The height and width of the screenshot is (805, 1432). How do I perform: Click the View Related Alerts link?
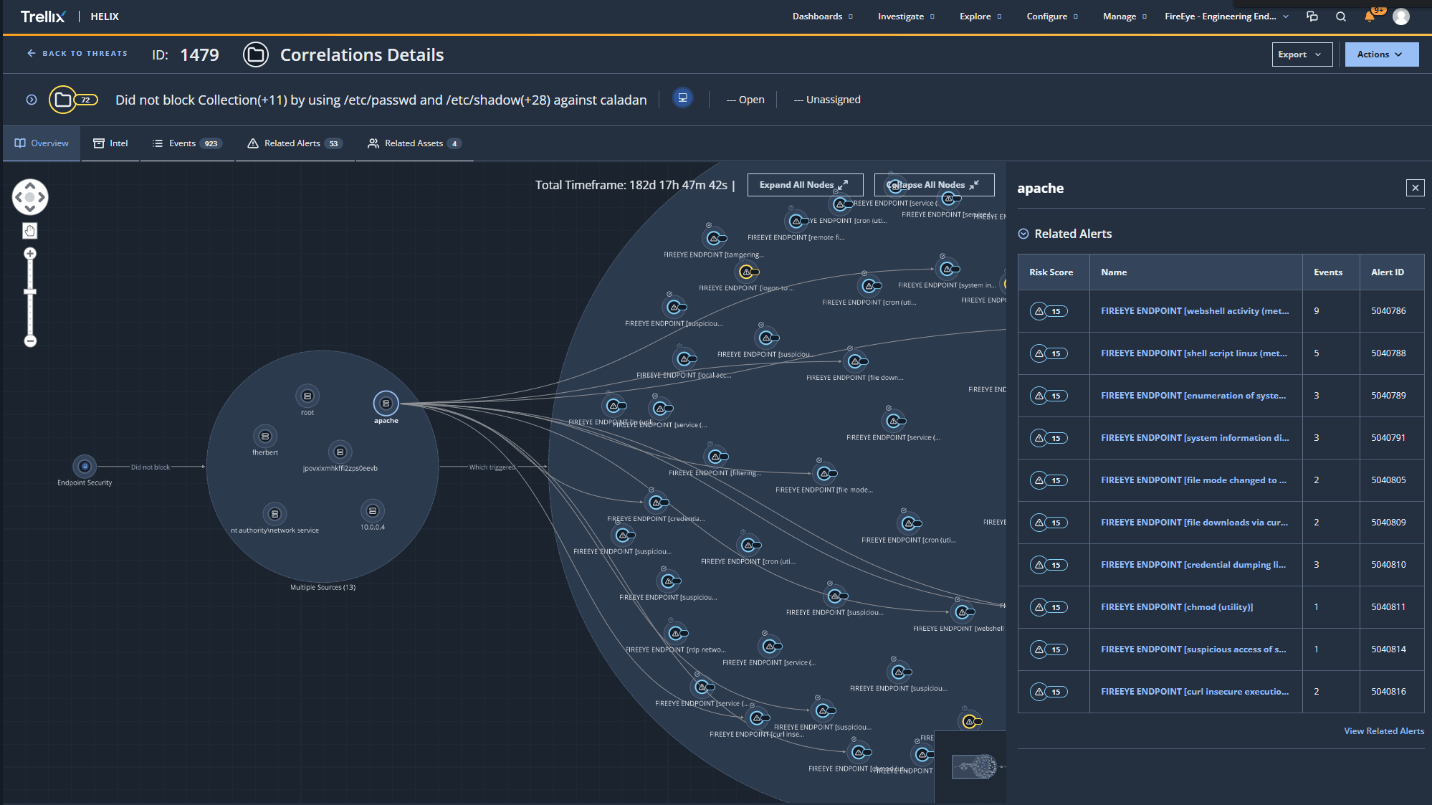[1383, 731]
